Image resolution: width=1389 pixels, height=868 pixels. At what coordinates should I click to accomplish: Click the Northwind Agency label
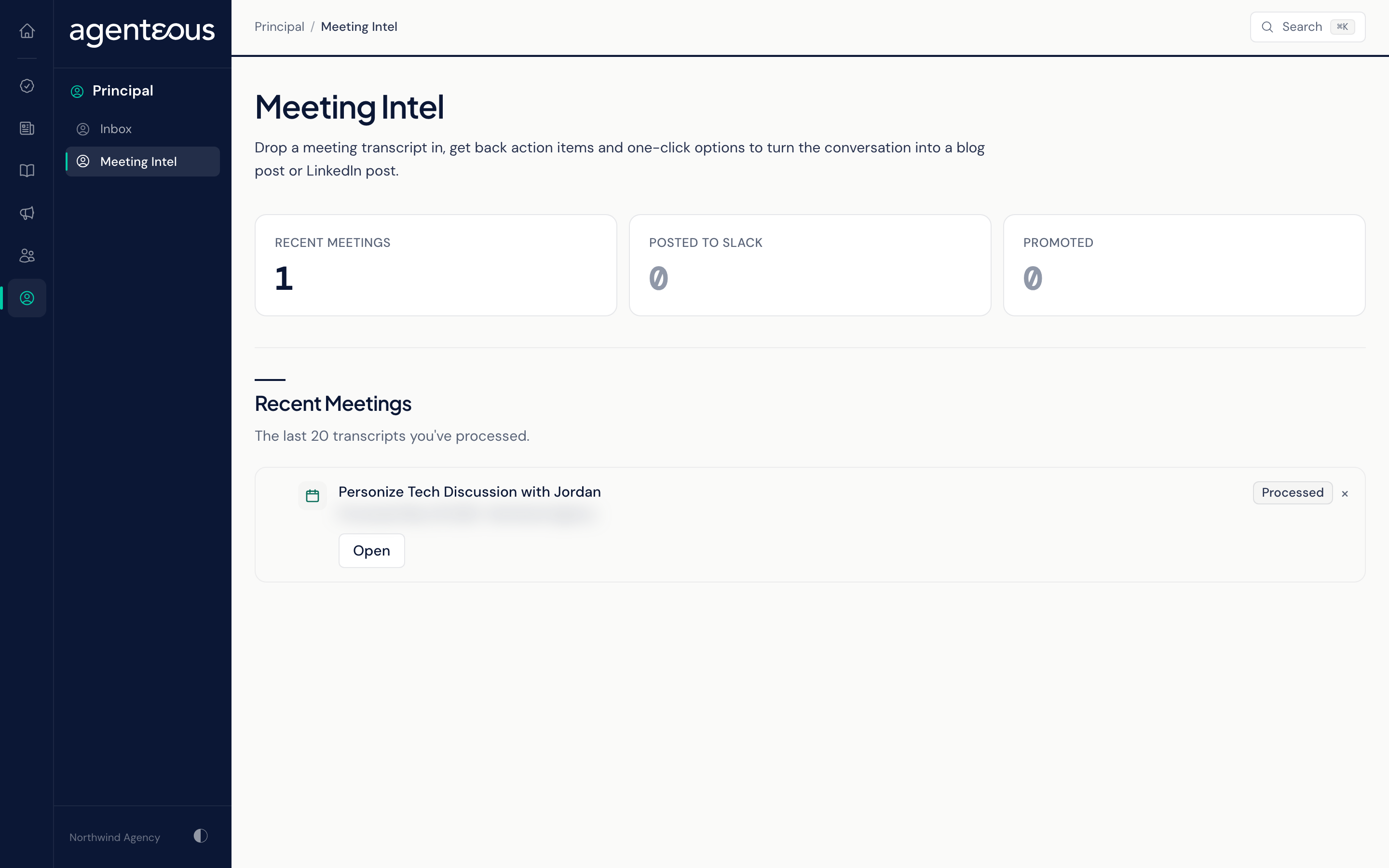[x=114, y=837]
